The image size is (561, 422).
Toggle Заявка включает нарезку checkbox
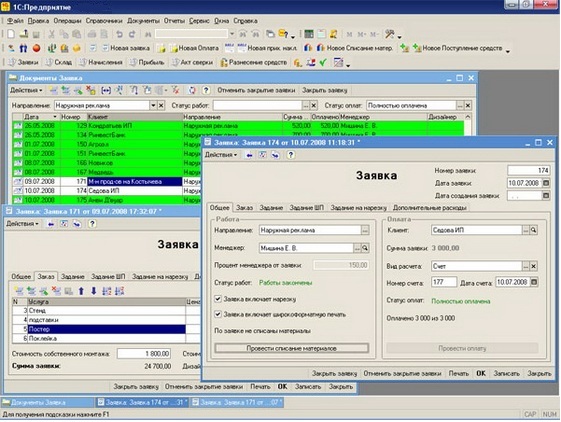(218, 299)
